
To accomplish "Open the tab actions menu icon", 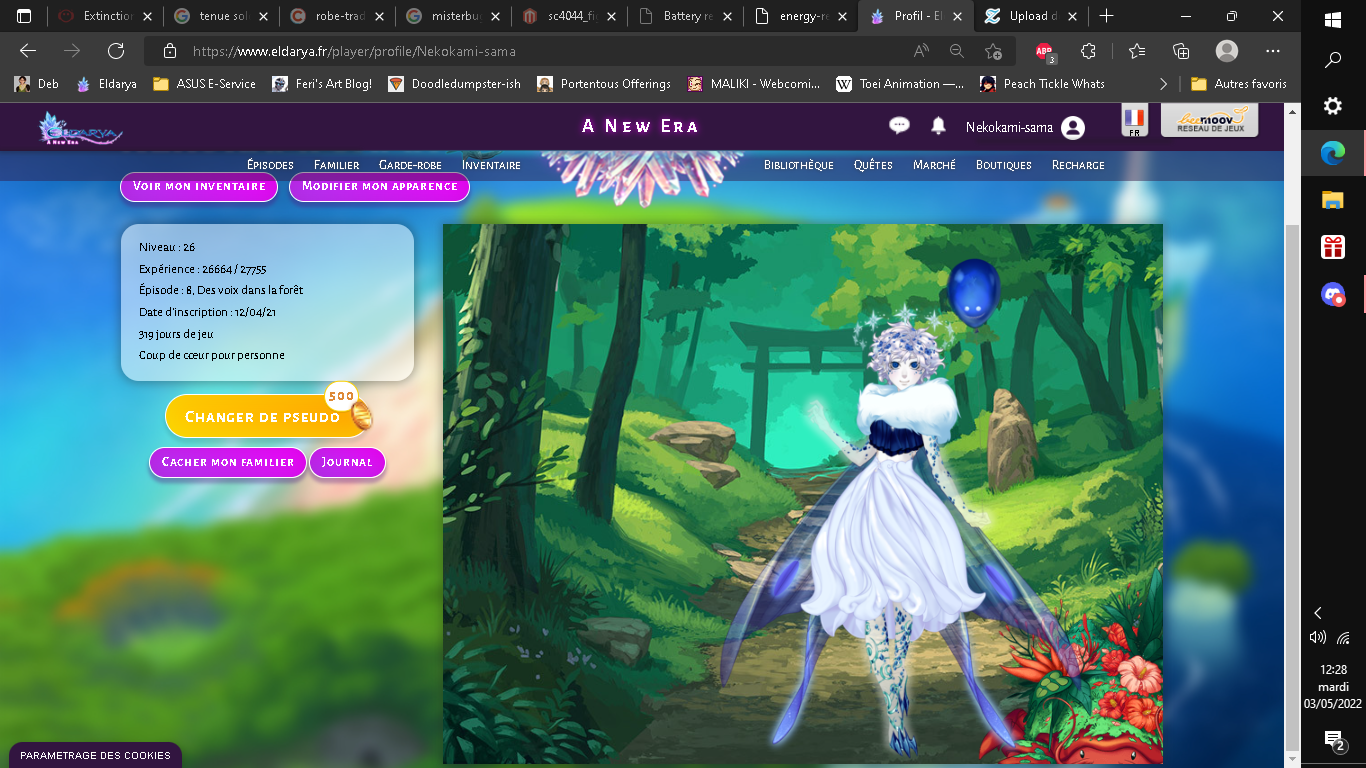I will (x=24, y=16).
